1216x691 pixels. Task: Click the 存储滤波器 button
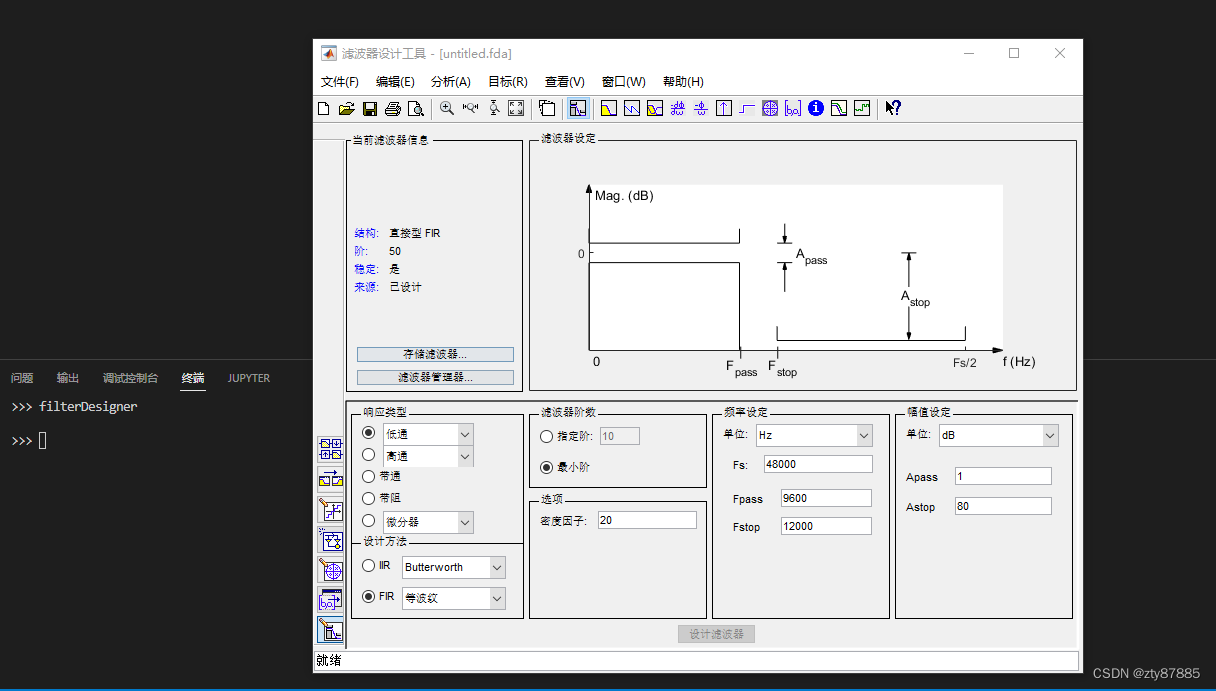click(x=434, y=354)
